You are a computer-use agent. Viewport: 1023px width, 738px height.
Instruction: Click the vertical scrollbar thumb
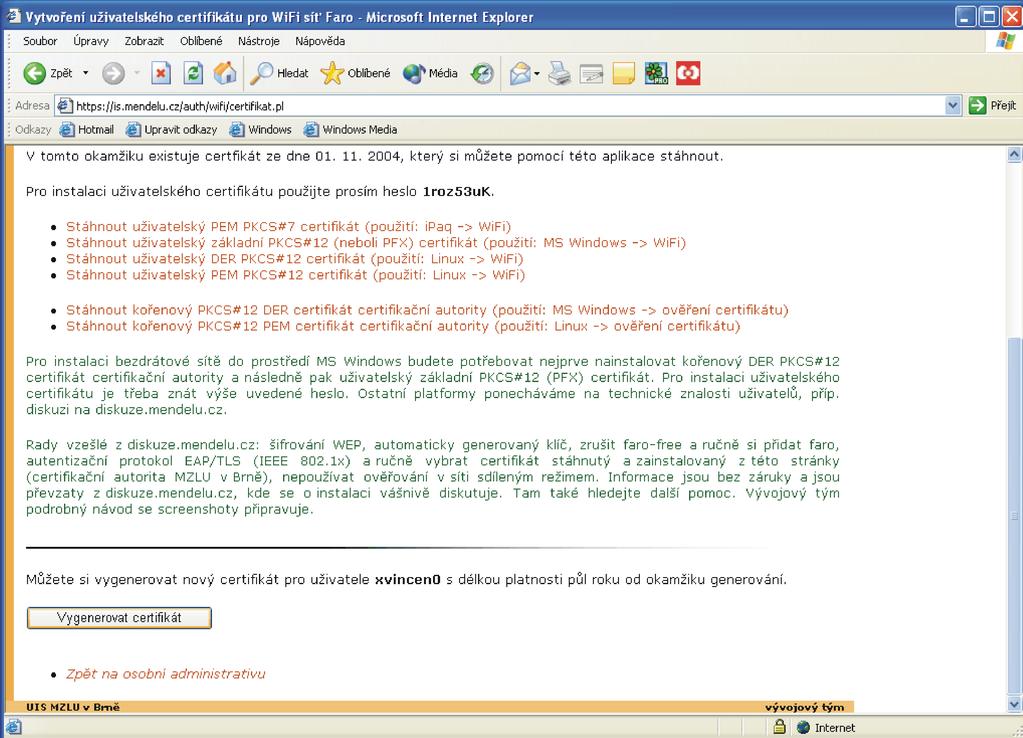(x=1014, y=515)
